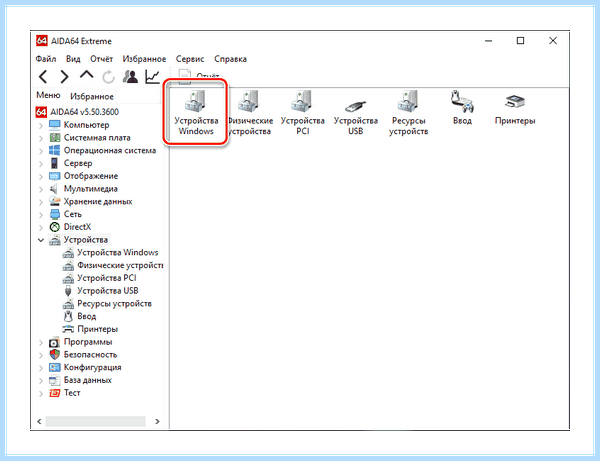Open the graph chart toolbar icon
600x461 pixels.
(x=152, y=77)
